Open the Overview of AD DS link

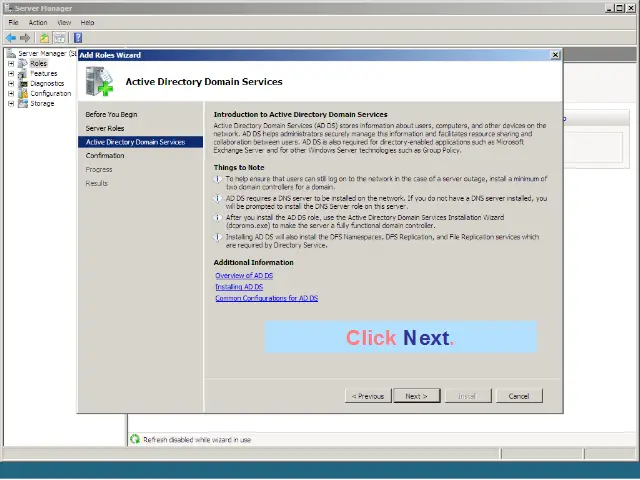[x=244, y=276]
